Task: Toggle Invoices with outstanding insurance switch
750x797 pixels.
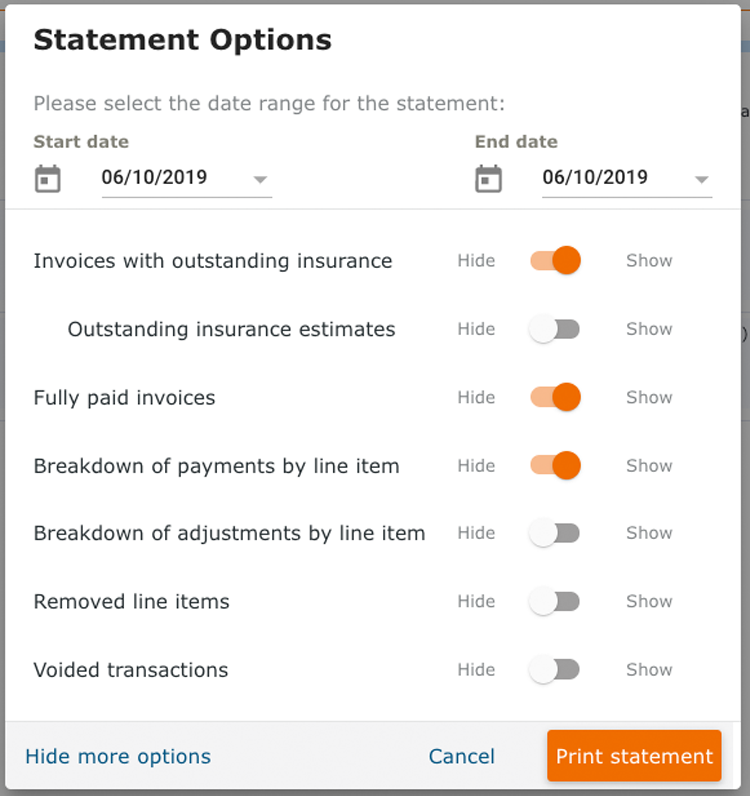Action: (x=555, y=260)
